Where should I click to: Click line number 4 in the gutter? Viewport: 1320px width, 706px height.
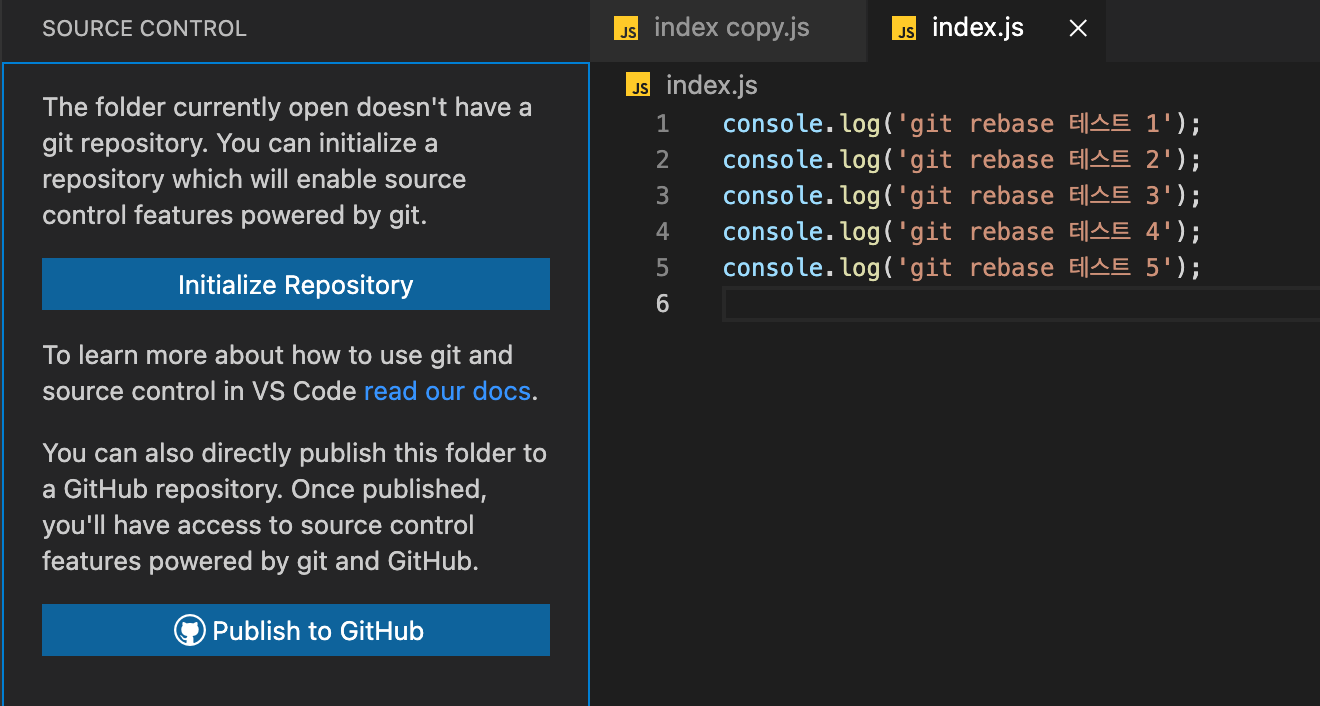pos(663,232)
